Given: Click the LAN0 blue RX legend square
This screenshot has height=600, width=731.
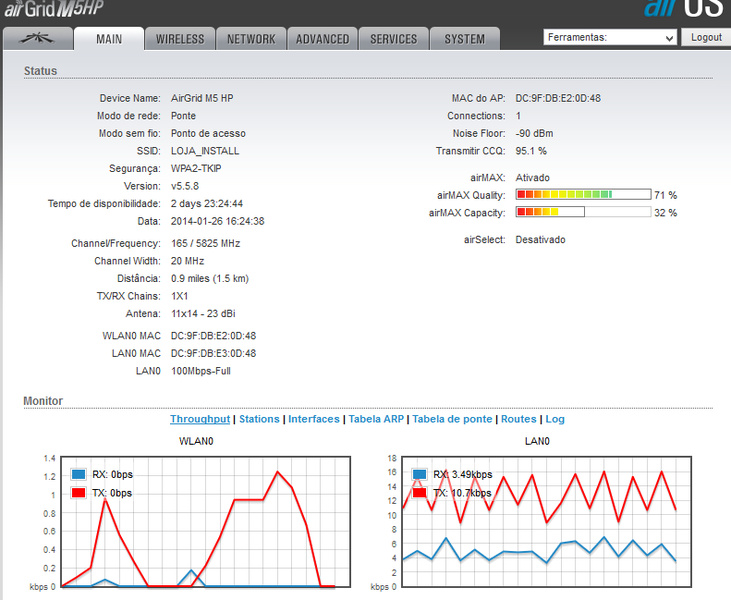Looking at the screenshot, I should click(420, 474).
